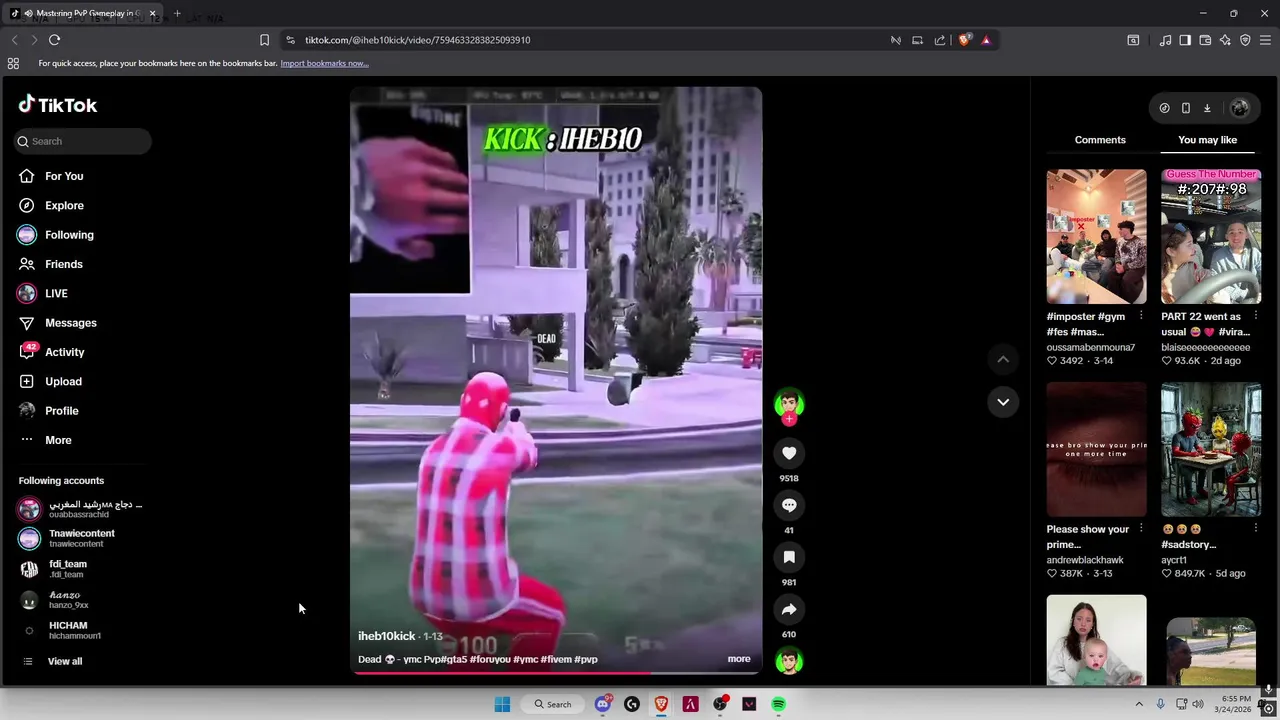Image resolution: width=1280 pixels, height=720 pixels.
Task: Open options for PART 22 video
Action: pos(1256,316)
